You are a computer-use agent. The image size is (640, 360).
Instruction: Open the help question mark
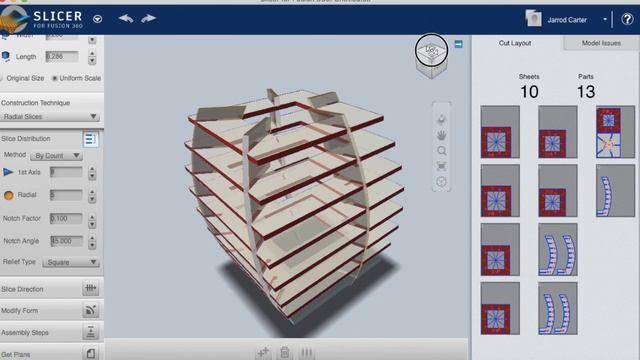pyautogui.click(x=627, y=19)
